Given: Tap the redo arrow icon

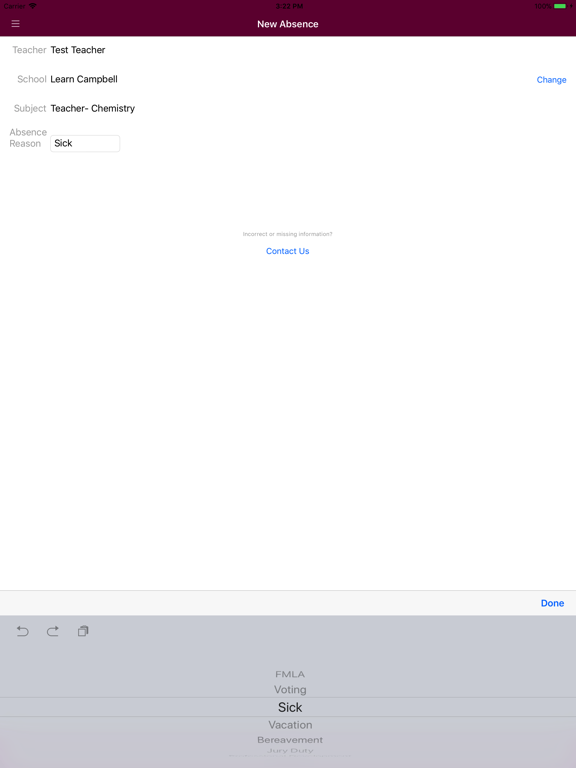Looking at the screenshot, I should pos(53,631).
